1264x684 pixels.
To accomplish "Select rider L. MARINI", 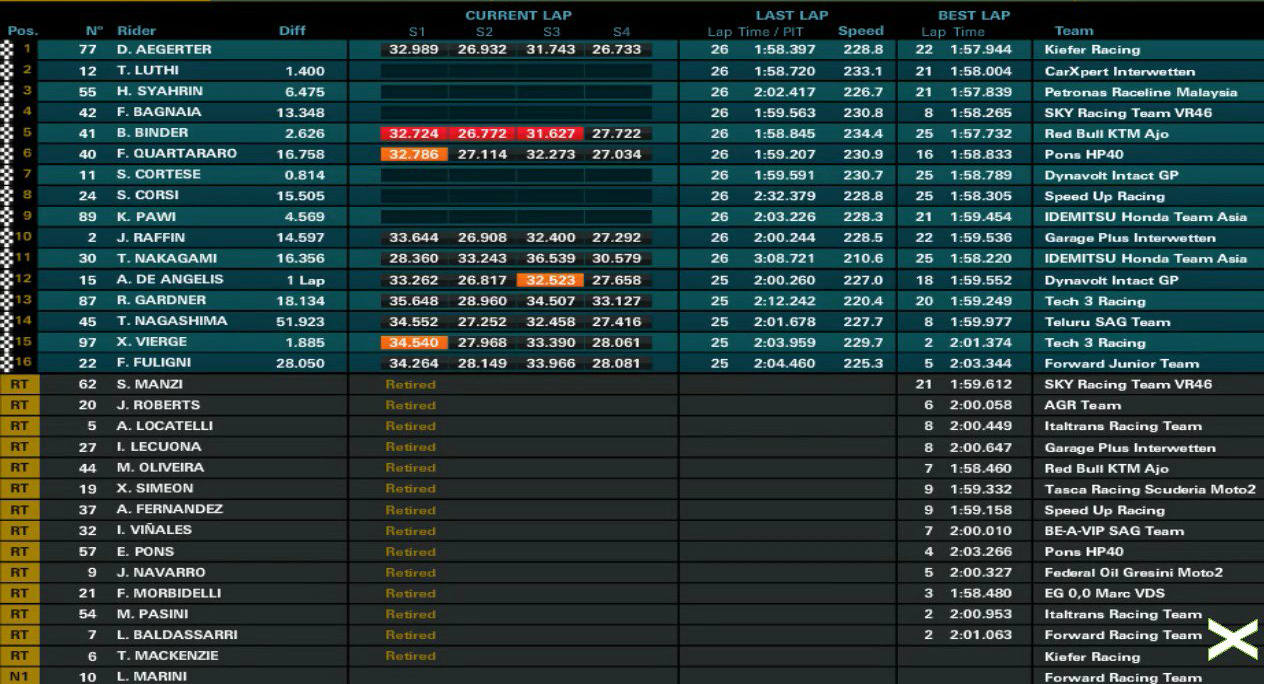I will point(151,677).
